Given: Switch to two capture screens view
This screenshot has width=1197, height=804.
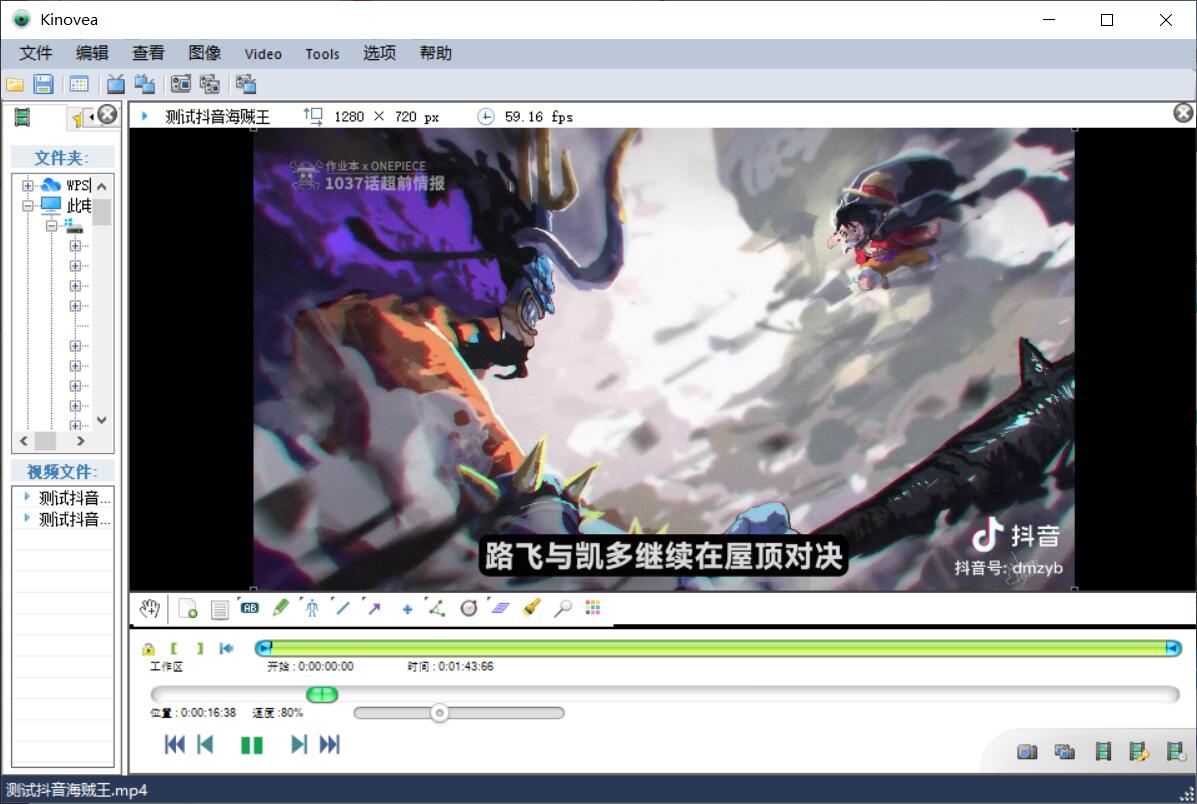Looking at the screenshot, I should pyautogui.click(x=209, y=84).
